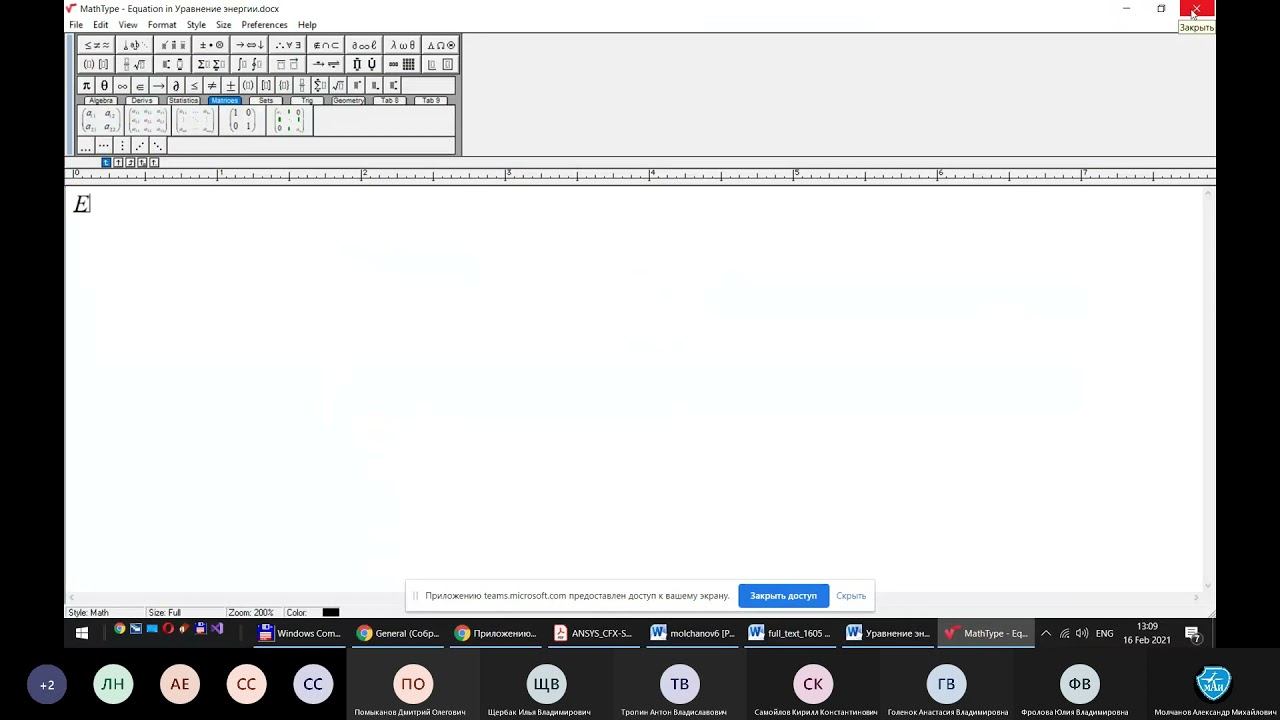This screenshot has width=1280, height=720.
Task: Switch to 'General (Собр...' Chrome taskbar window
Action: 398,633
